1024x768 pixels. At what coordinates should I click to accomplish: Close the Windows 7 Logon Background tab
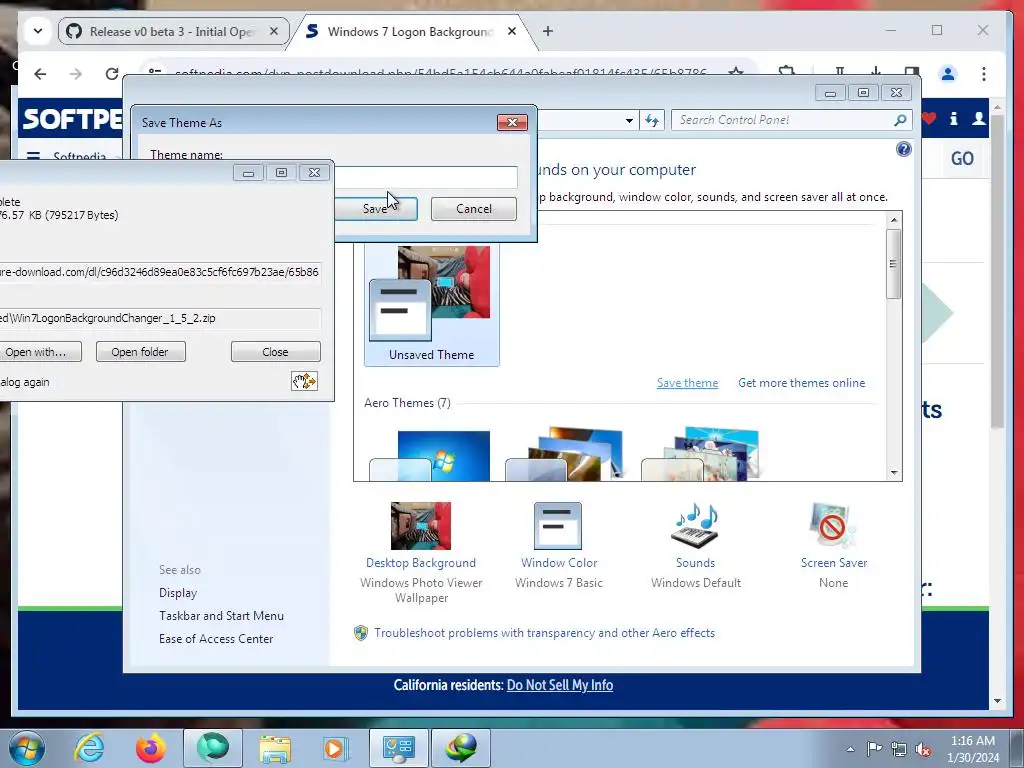[x=512, y=31]
